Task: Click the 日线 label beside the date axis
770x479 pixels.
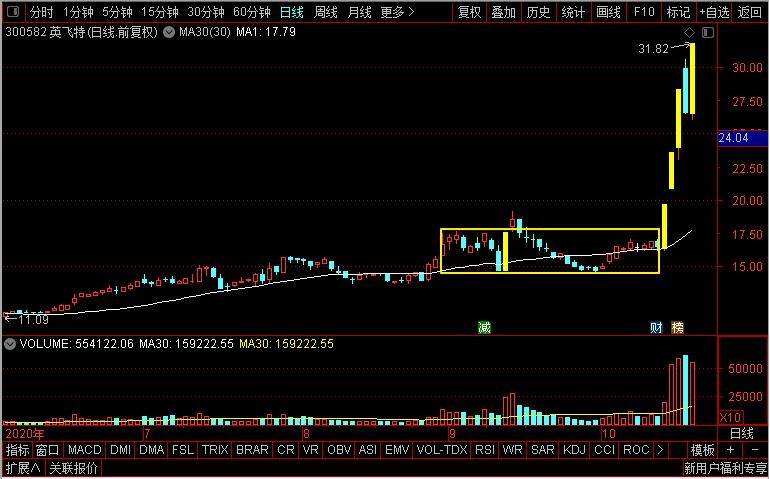Action: pyautogui.click(x=742, y=433)
